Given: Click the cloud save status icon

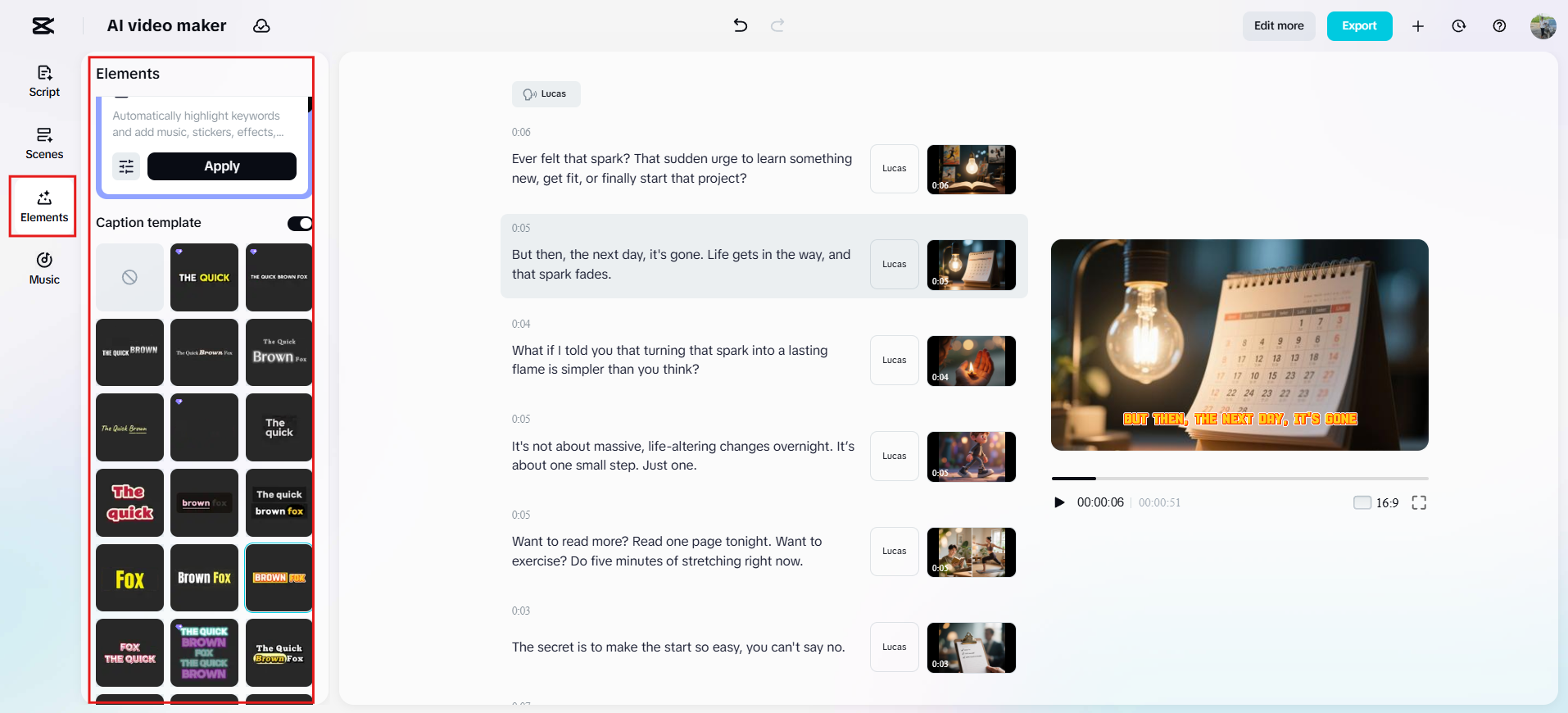Looking at the screenshot, I should pos(261,26).
